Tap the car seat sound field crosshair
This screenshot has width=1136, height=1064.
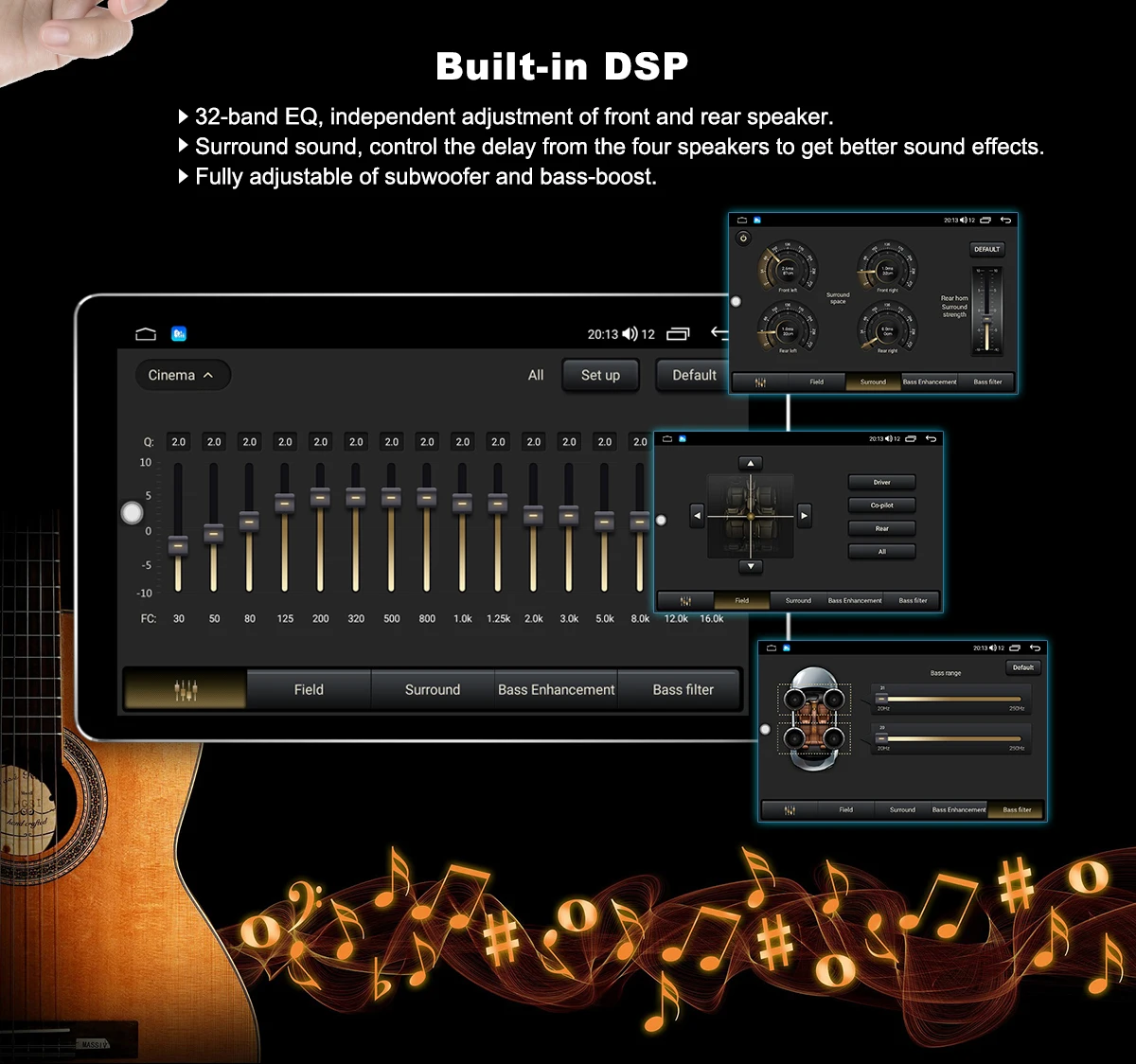click(751, 516)
